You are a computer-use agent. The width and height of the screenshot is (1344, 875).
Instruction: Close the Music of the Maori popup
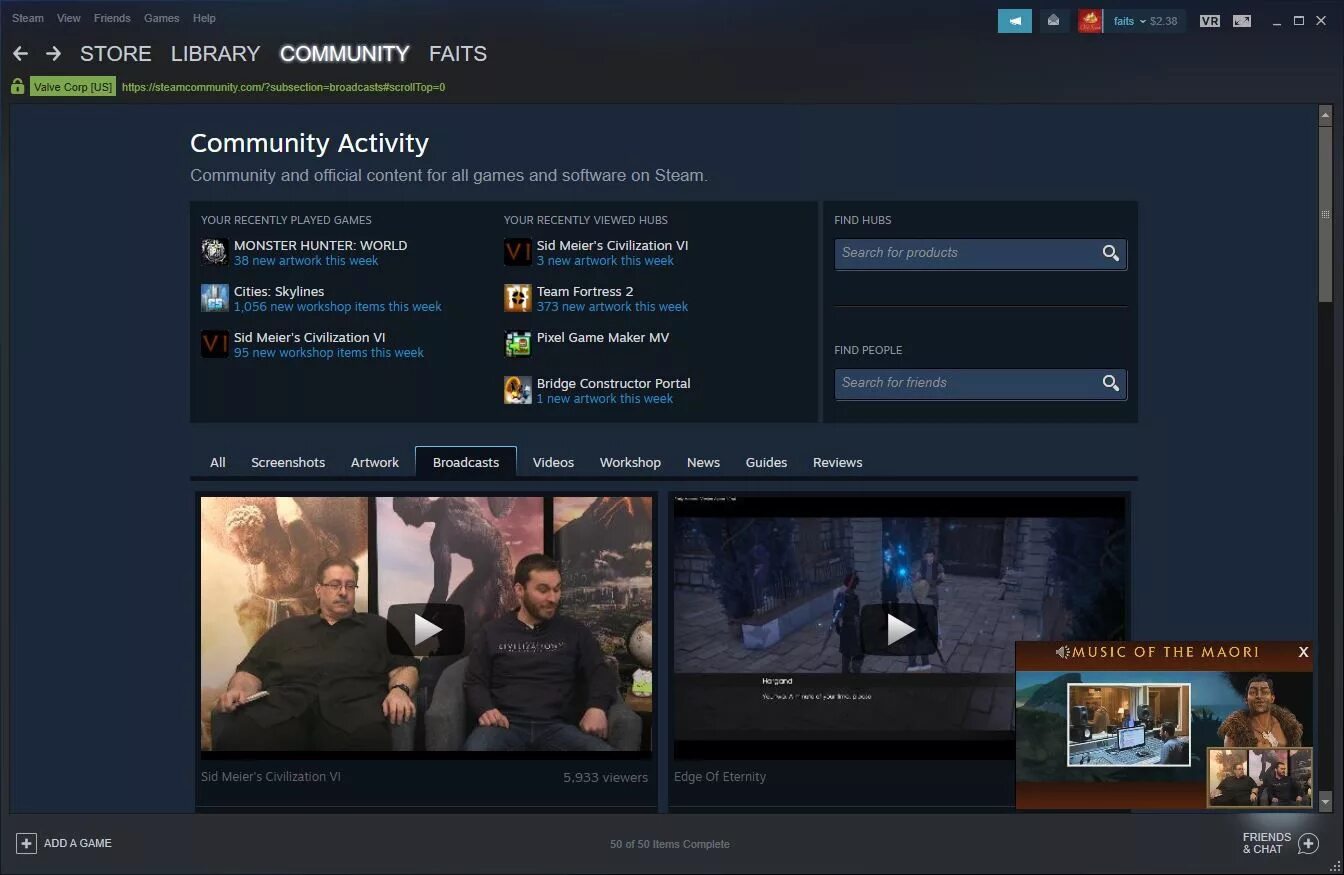click(x=1303, y=652)
